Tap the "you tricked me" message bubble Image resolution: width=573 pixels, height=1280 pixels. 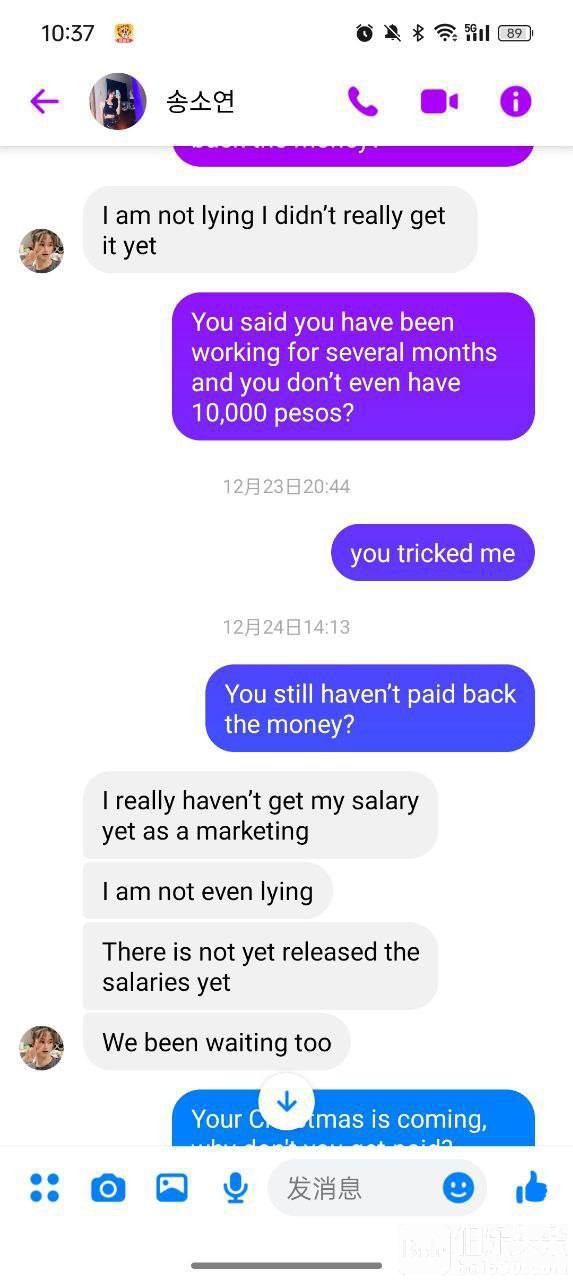click(x=433, y=553)
